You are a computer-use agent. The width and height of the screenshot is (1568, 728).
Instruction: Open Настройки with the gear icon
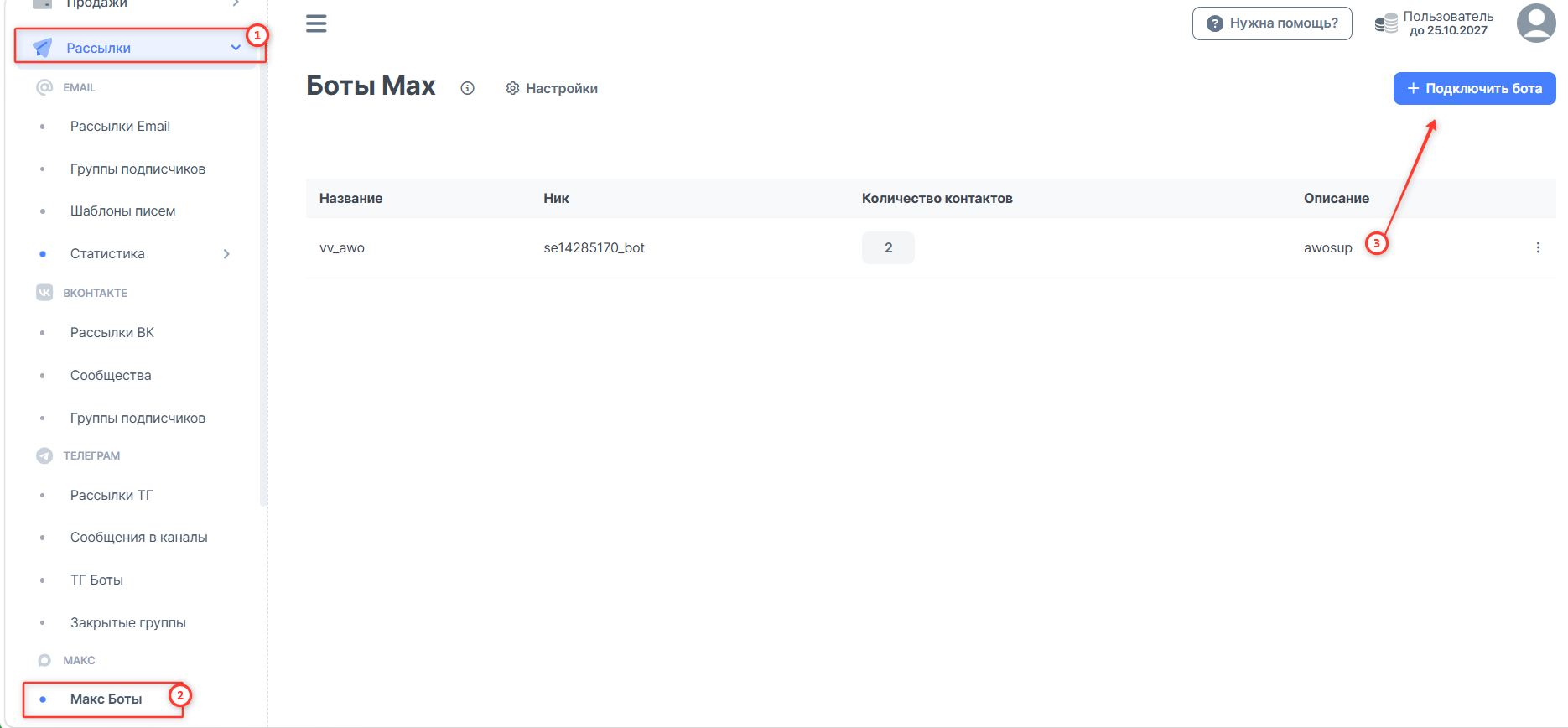512,88
